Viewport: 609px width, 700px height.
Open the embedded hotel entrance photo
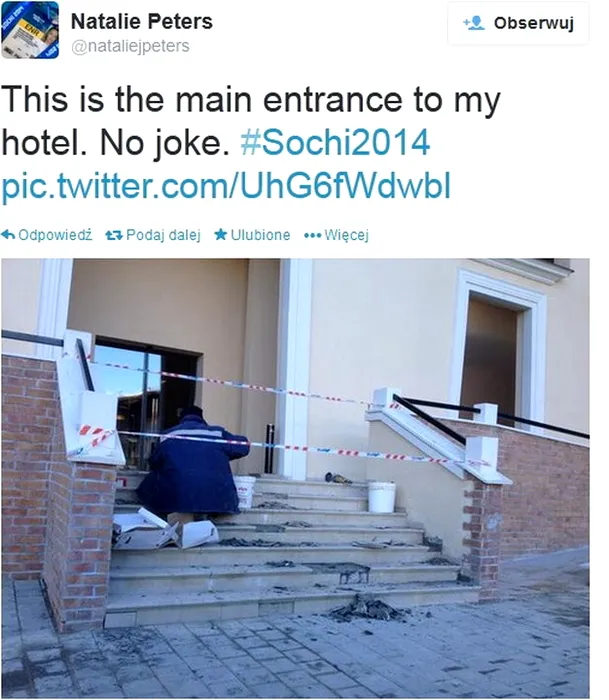[295, 478]
